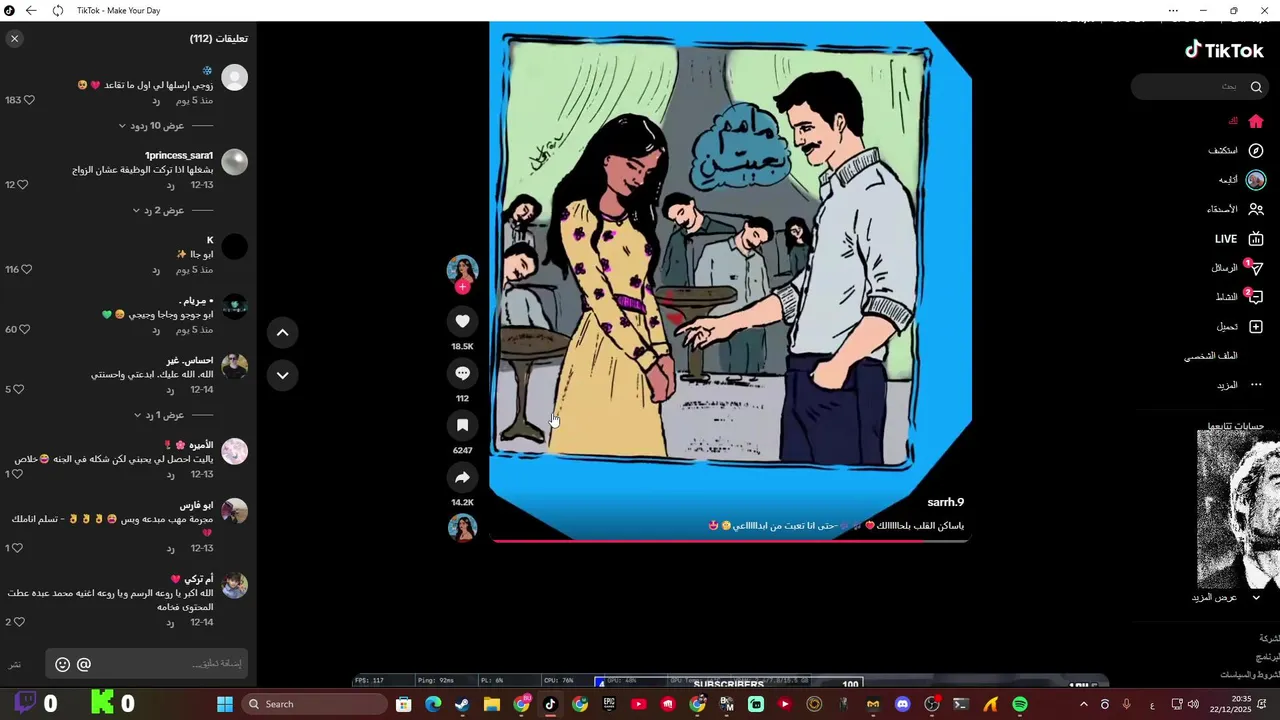Post the comment with 'نشر'
1280x720 pixels.
point(15,665)
